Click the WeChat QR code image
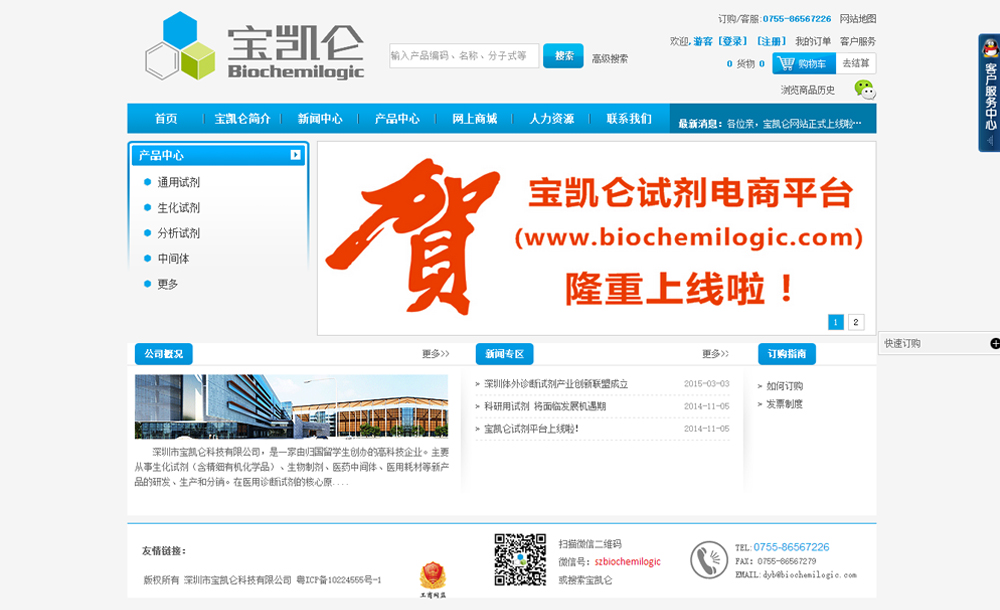Viewport: 1000px width, 610px height. [520, 559]
